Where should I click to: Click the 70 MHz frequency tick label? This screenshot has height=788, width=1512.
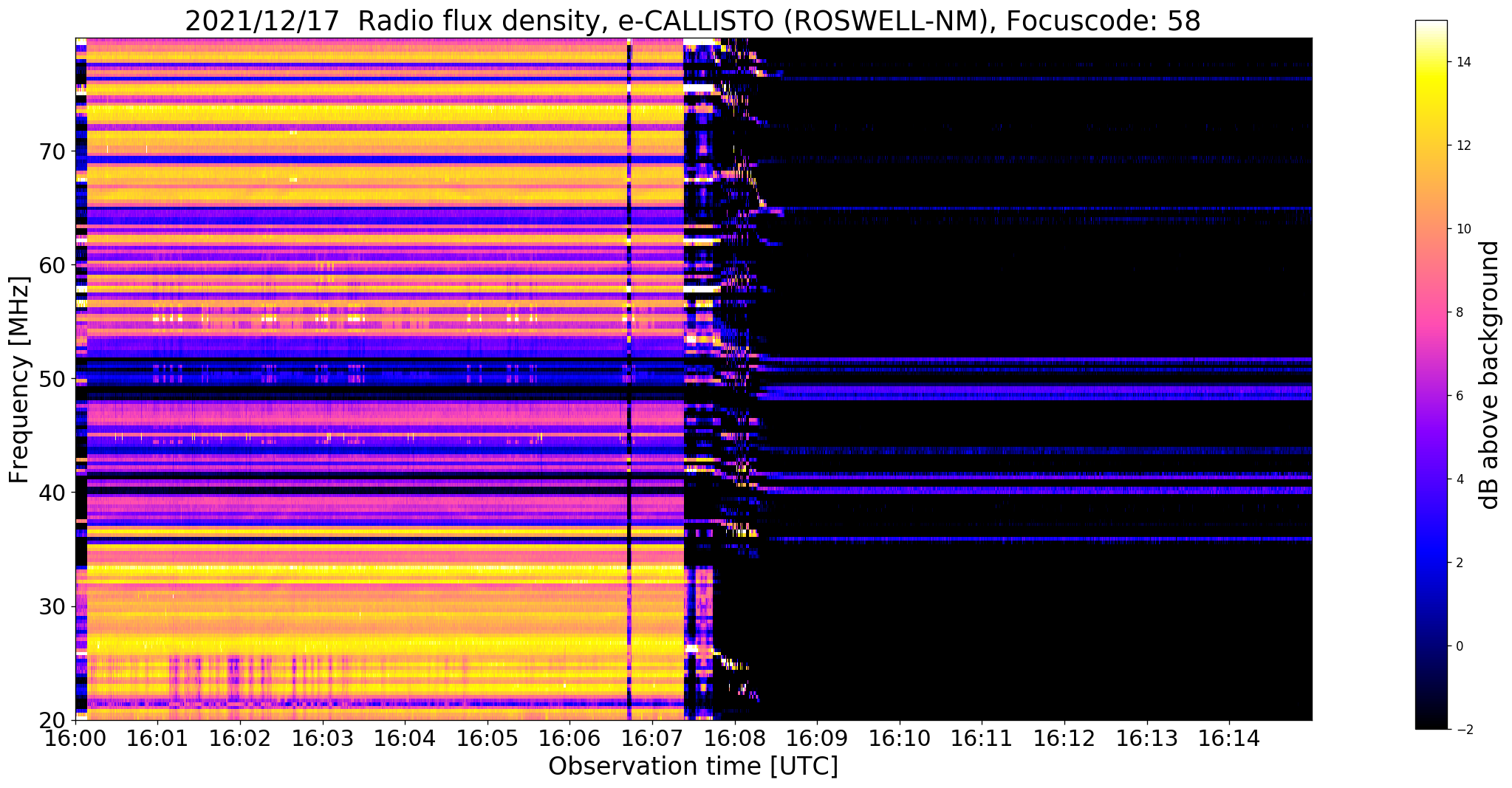tap(53, 151)
